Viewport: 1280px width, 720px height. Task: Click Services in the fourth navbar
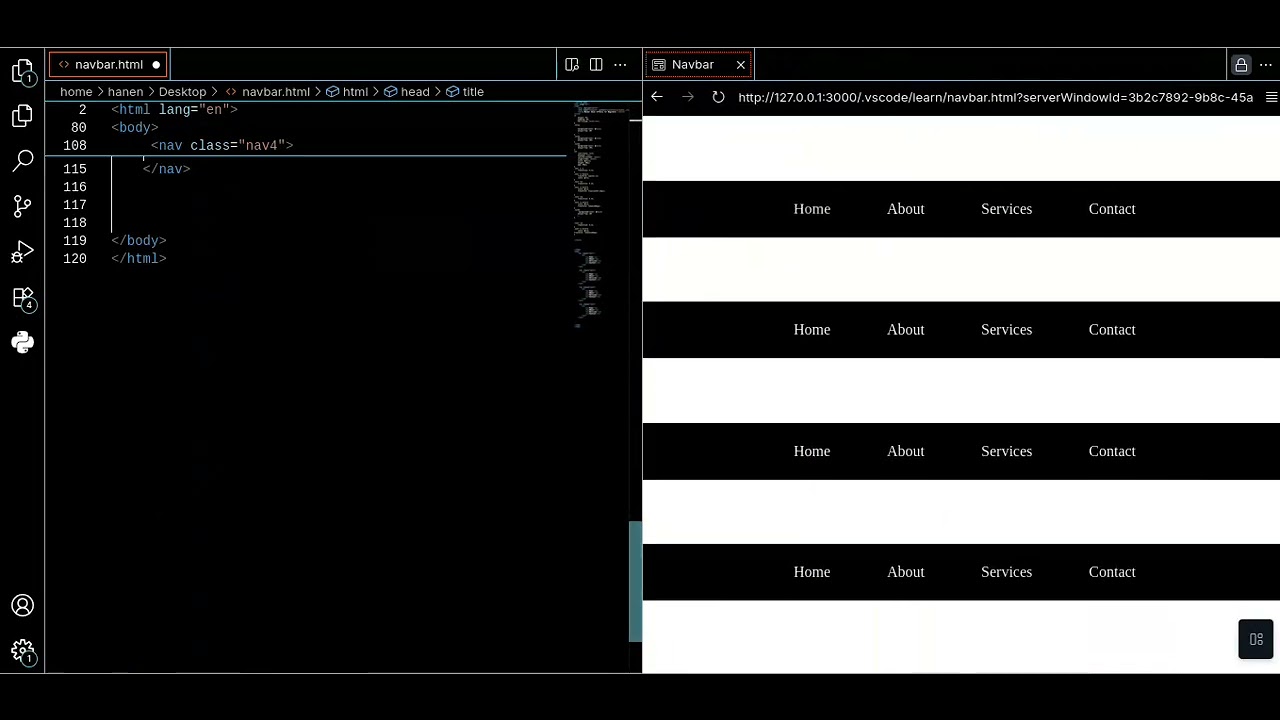point(1006,572)
